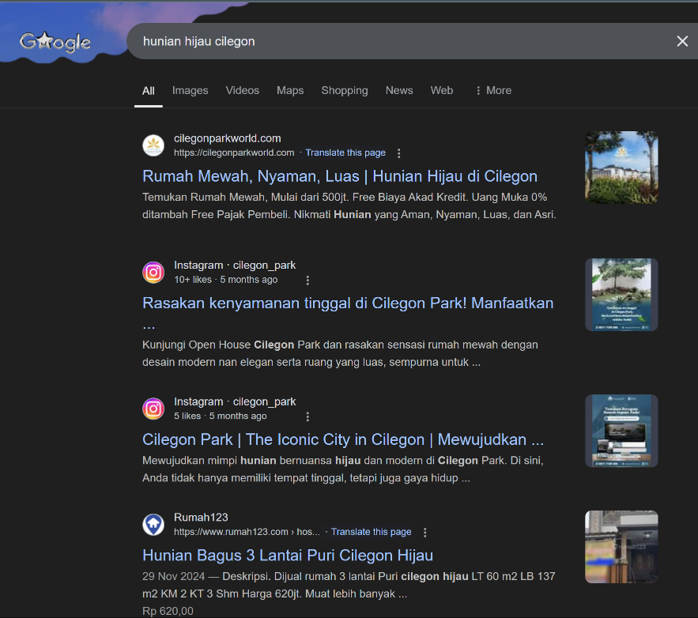Switch to the Images tab
Image resolution: width=698 pixels, height=618 pixels.
[x=190, y=90]
